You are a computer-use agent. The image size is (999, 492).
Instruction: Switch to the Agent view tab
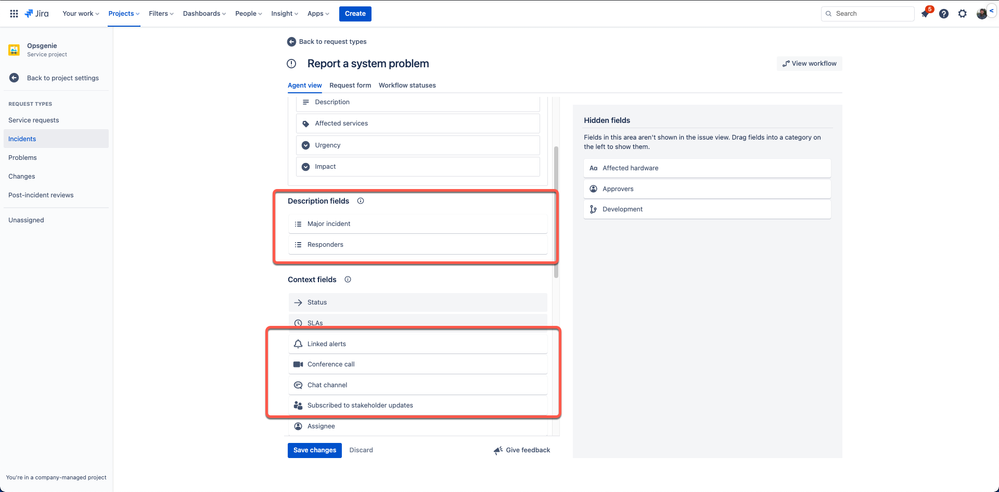pyautogui.click(x=305, y=85)
